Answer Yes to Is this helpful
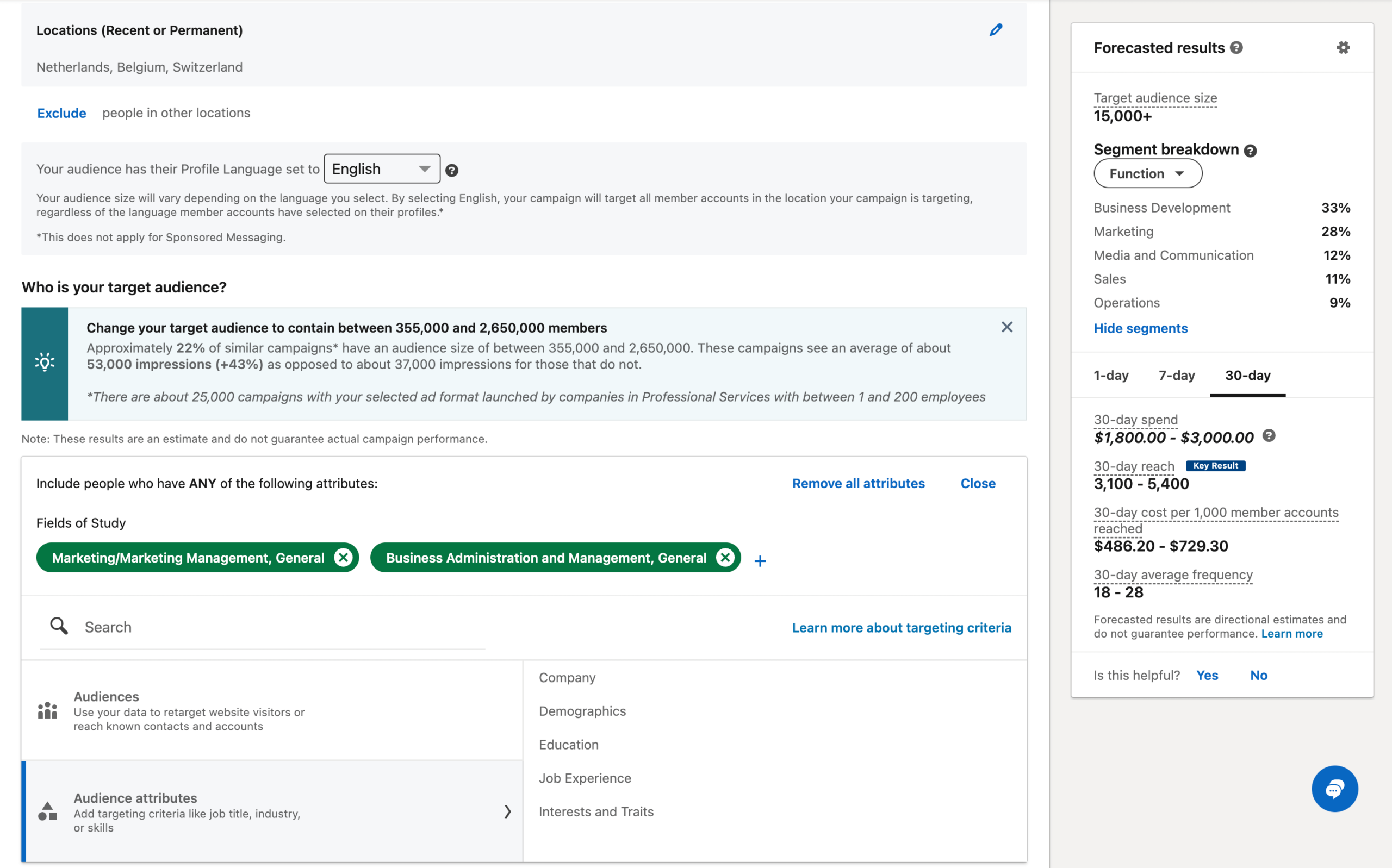Image resolution: width=1392 pixels, height=868 pixels. click(1207, 675)
